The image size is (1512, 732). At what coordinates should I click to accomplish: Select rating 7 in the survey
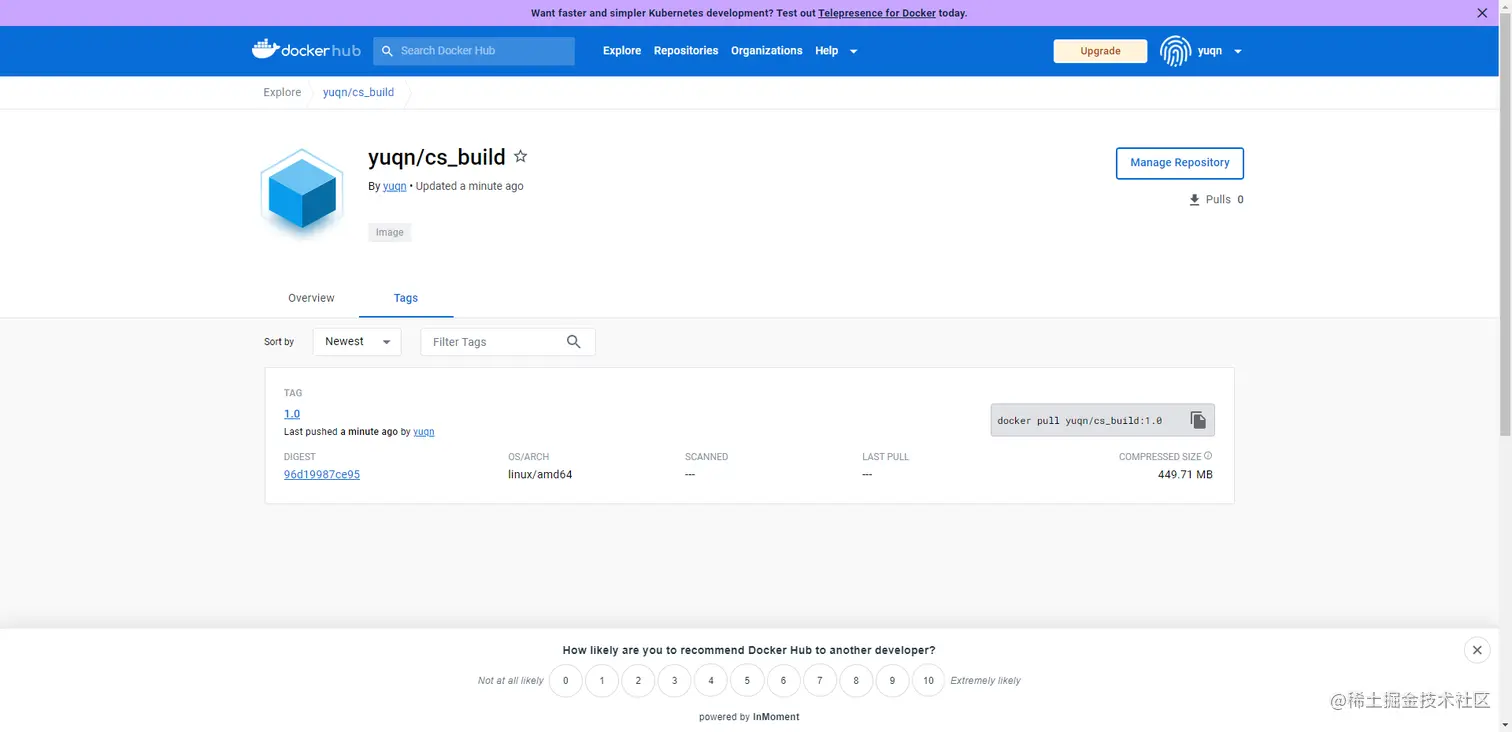tap(820, 680)
